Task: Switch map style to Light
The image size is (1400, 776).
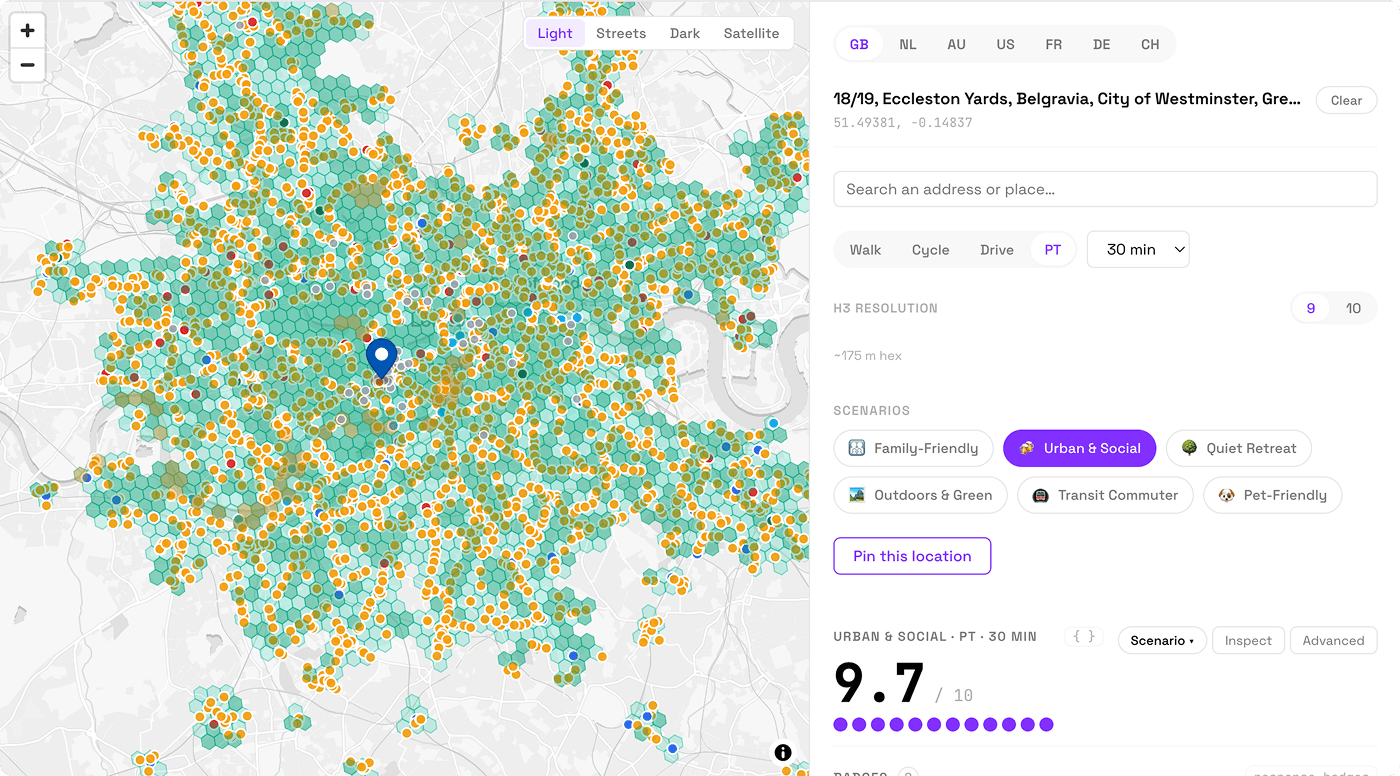Action: point(555,33)
